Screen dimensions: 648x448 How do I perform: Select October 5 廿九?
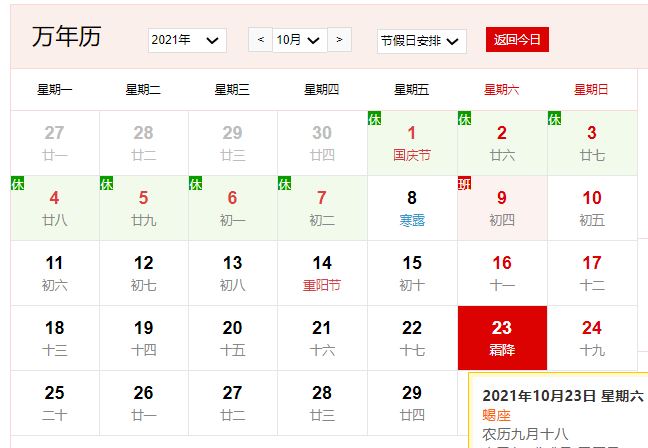(x=144, y=208)
